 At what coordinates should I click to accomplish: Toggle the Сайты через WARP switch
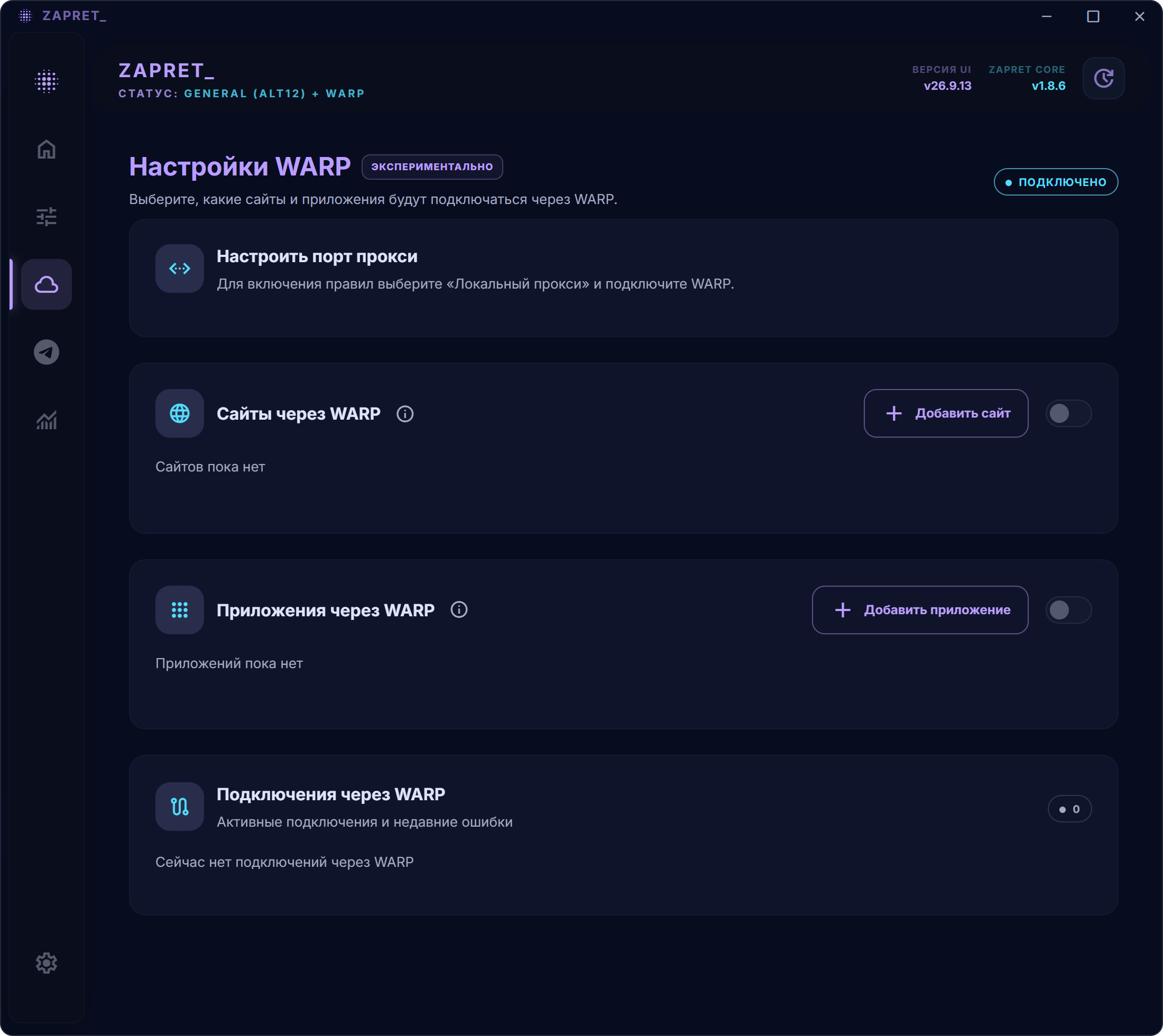(1068, 413)
